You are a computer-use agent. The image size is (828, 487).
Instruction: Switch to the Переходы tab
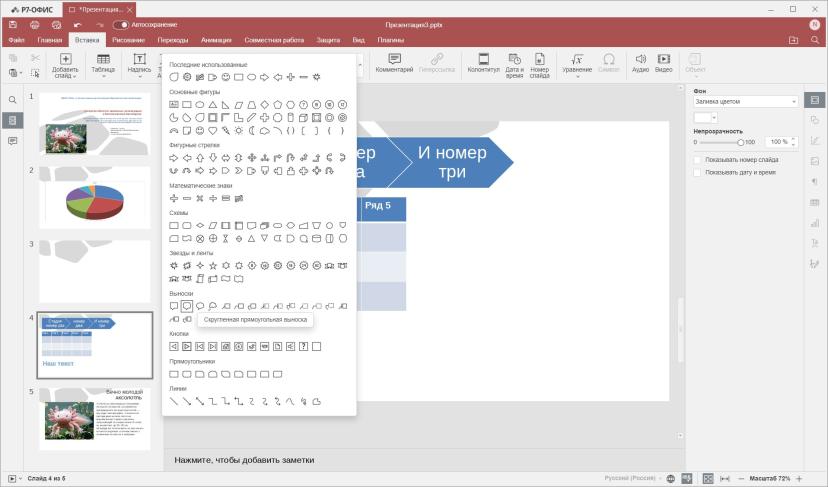[x=173, y=40]
